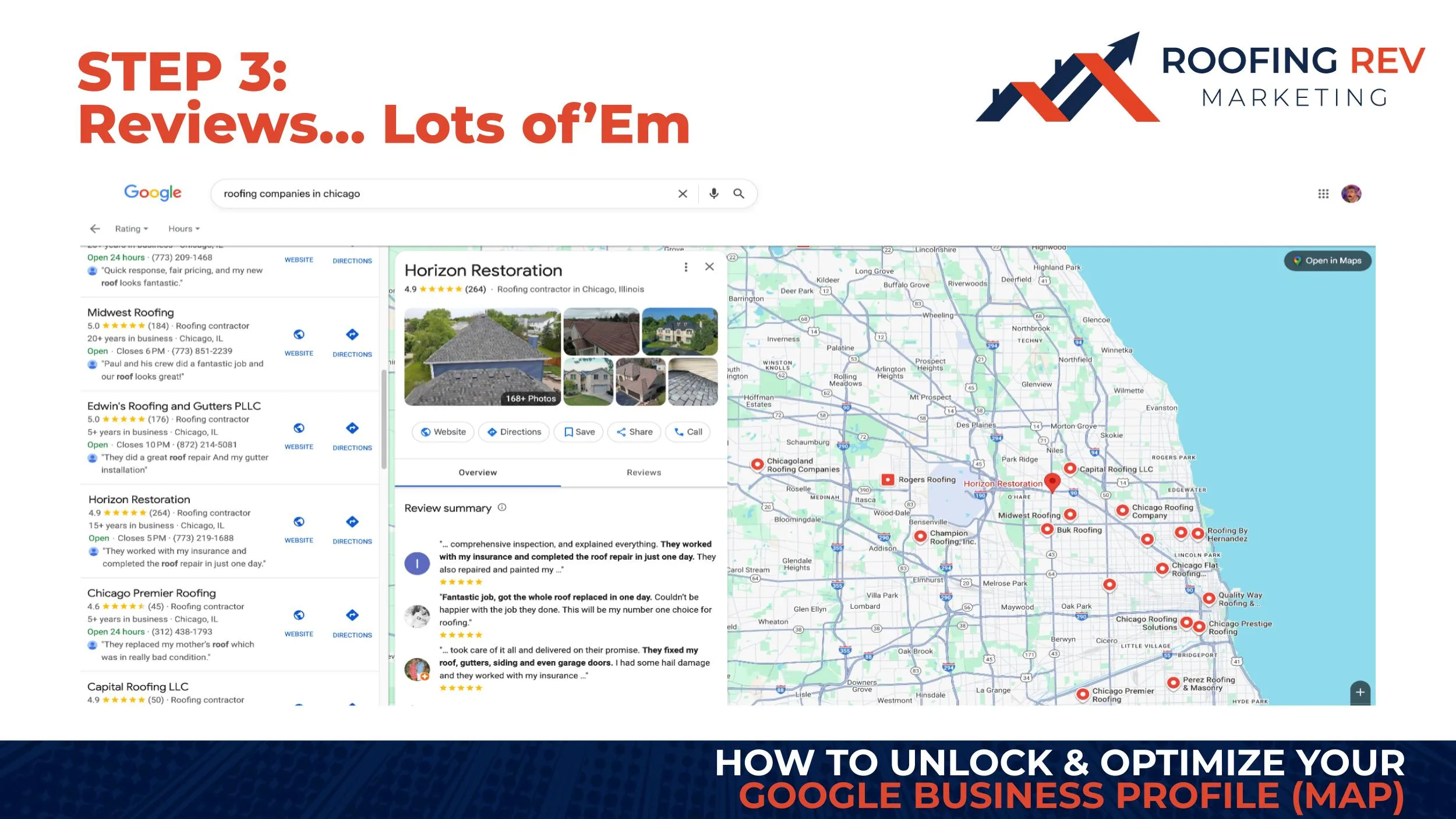Go back using the arrow above filters
1456x819 pixels.
(95, 228)
